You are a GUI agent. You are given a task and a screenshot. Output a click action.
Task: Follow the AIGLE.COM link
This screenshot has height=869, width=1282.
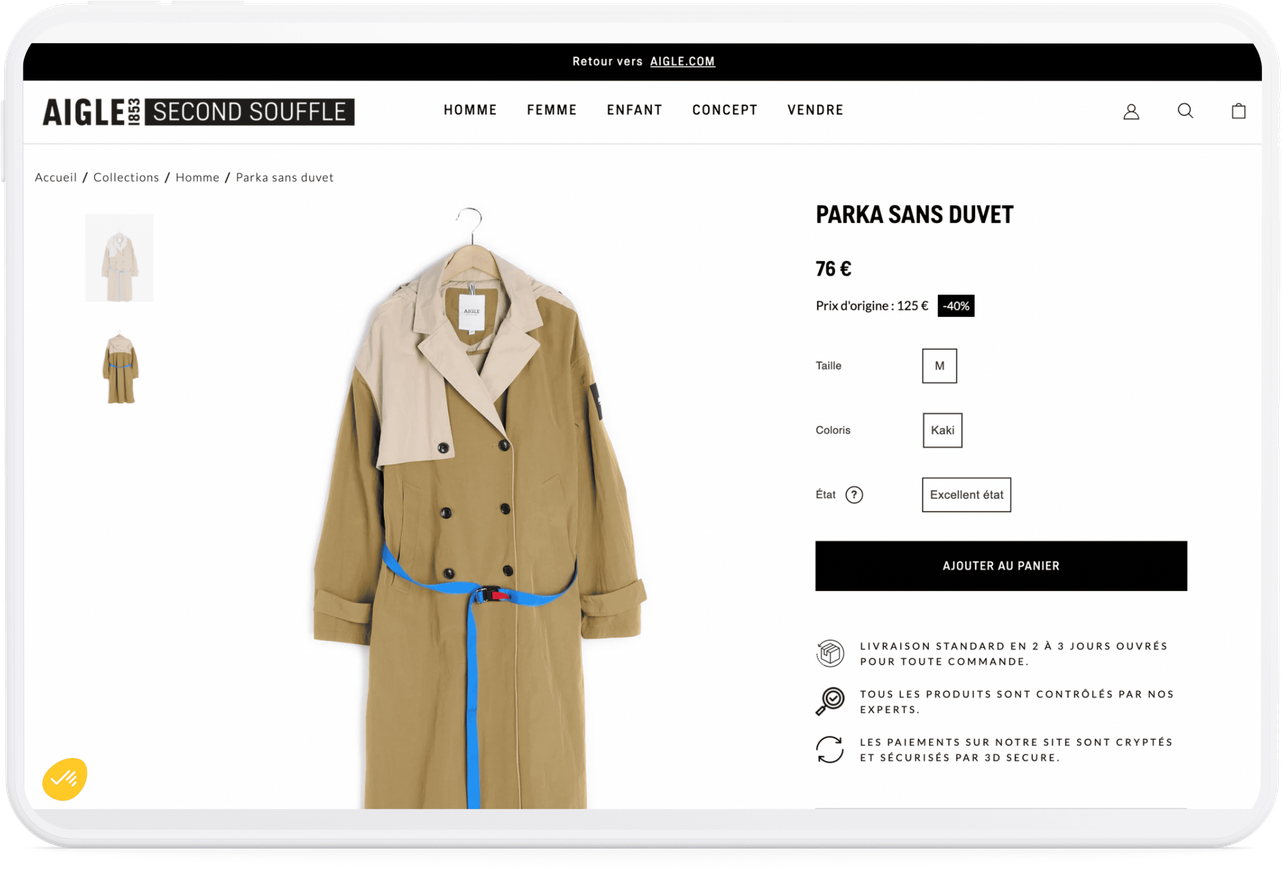pyautogui.click(x=682, y=61)
